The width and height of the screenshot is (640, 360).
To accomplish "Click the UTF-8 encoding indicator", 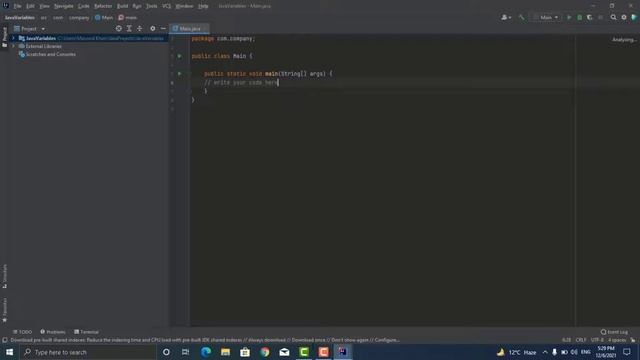I will click(597, 340).
